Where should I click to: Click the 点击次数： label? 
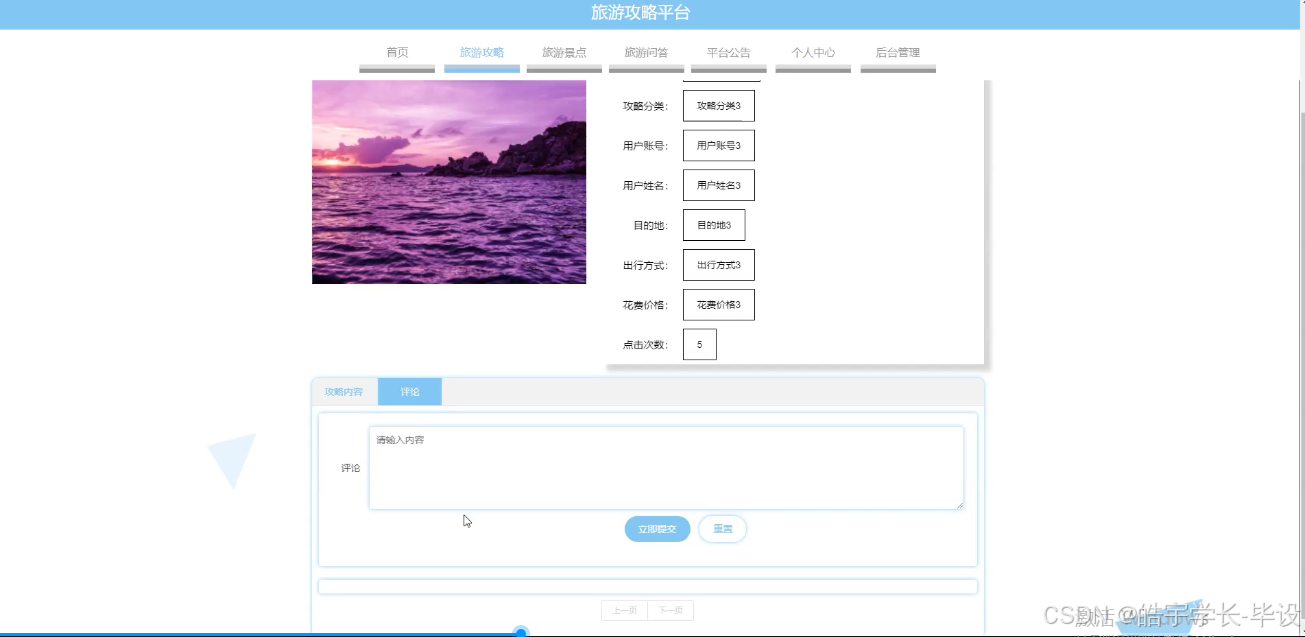[x=645, y=345]
